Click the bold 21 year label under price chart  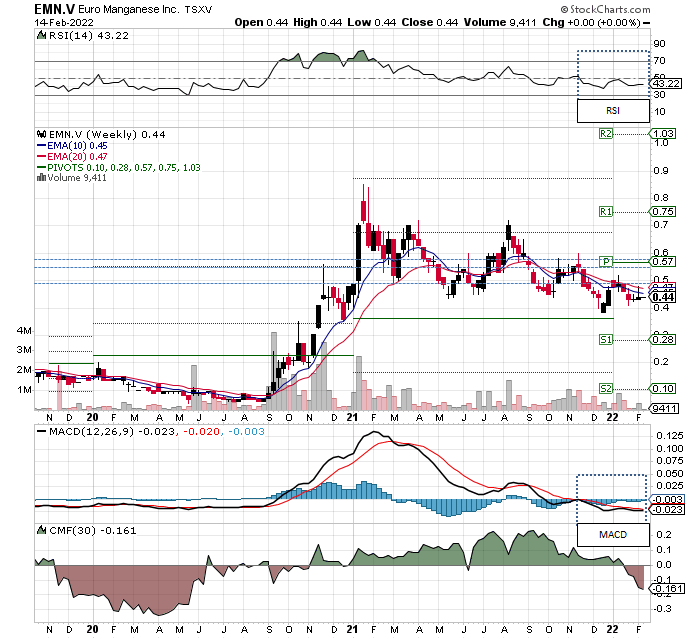(353, 417)
